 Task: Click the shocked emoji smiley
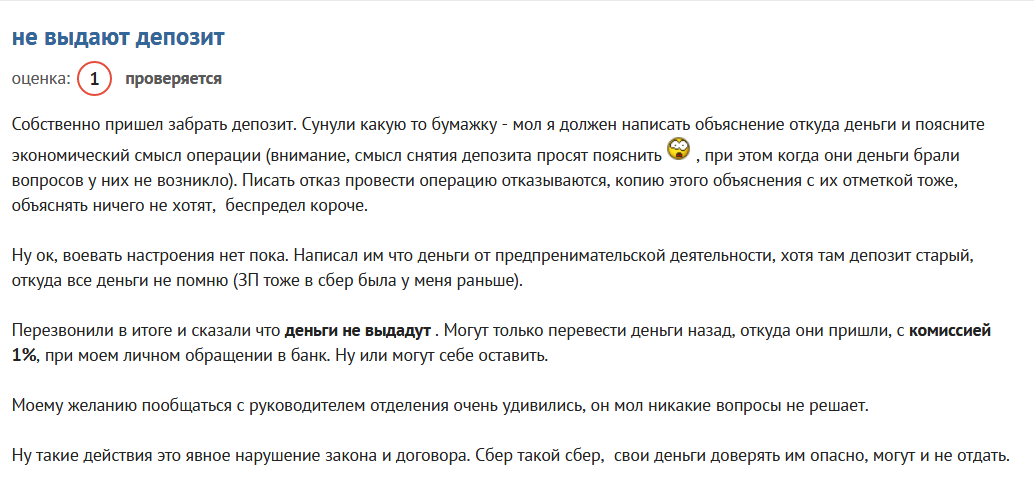678,150
